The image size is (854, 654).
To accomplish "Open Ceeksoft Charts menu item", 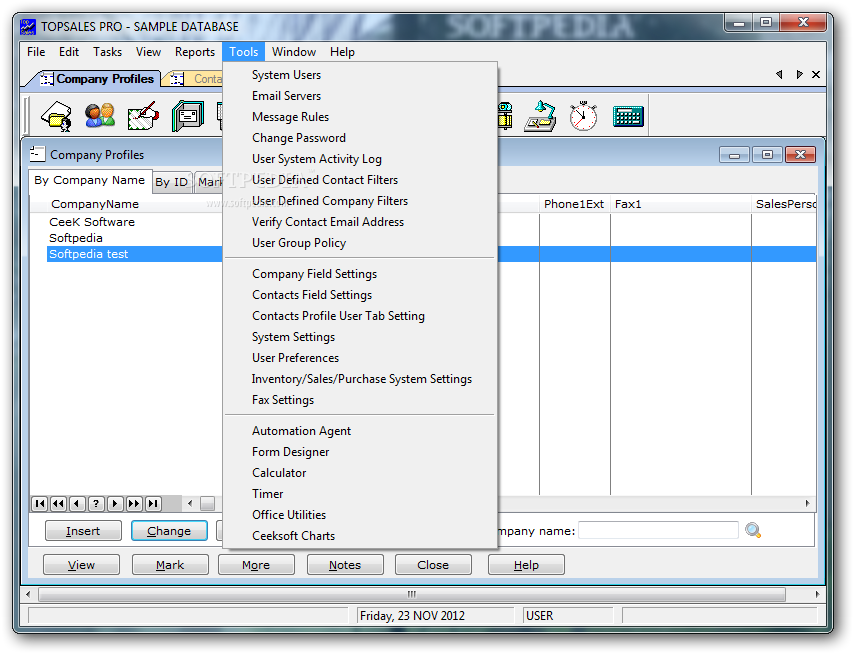I will [360, 536].
